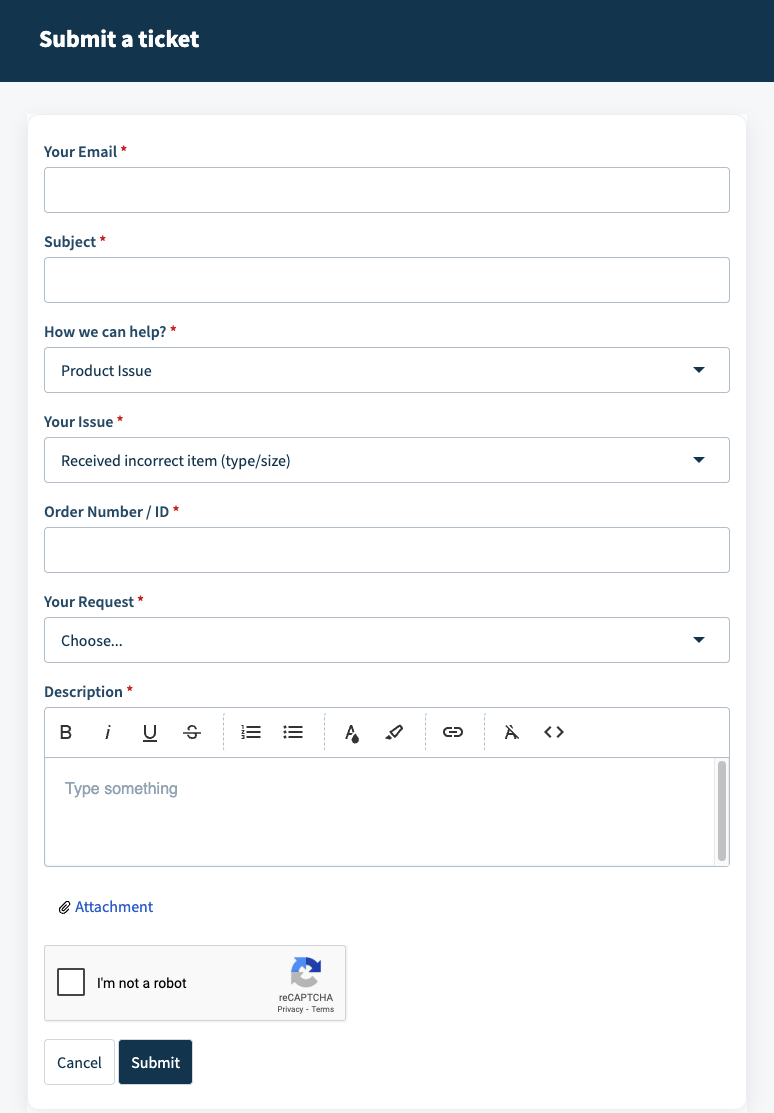The image size is (774, 1113).
Task: Click the description editor scrollbar
Action: coord(722,811)
